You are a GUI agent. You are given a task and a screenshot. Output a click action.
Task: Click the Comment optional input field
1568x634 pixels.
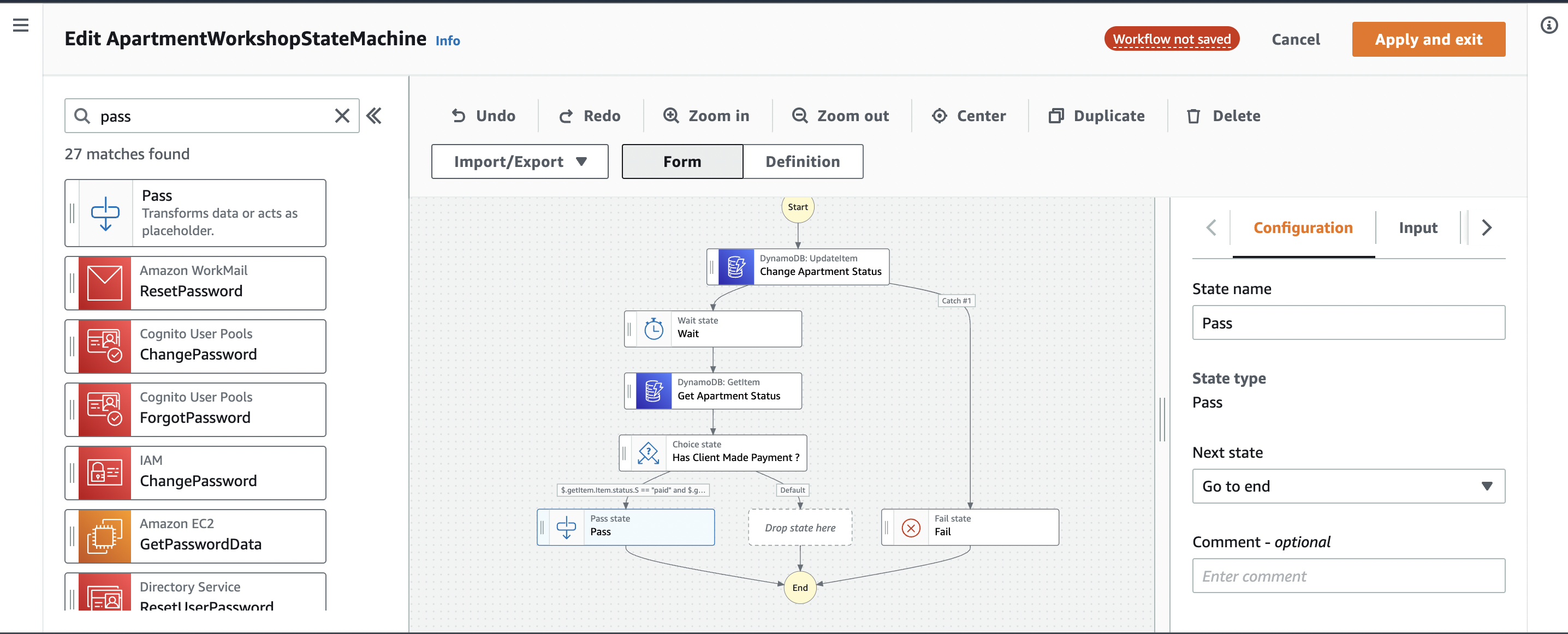[x=1349, y=576]
